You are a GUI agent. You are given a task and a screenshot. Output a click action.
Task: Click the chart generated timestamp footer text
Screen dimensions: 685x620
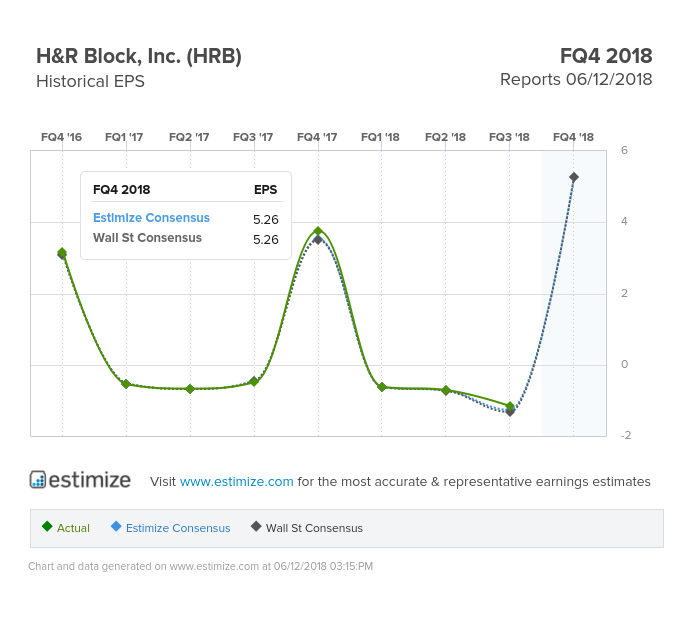(x=201, y=566)
